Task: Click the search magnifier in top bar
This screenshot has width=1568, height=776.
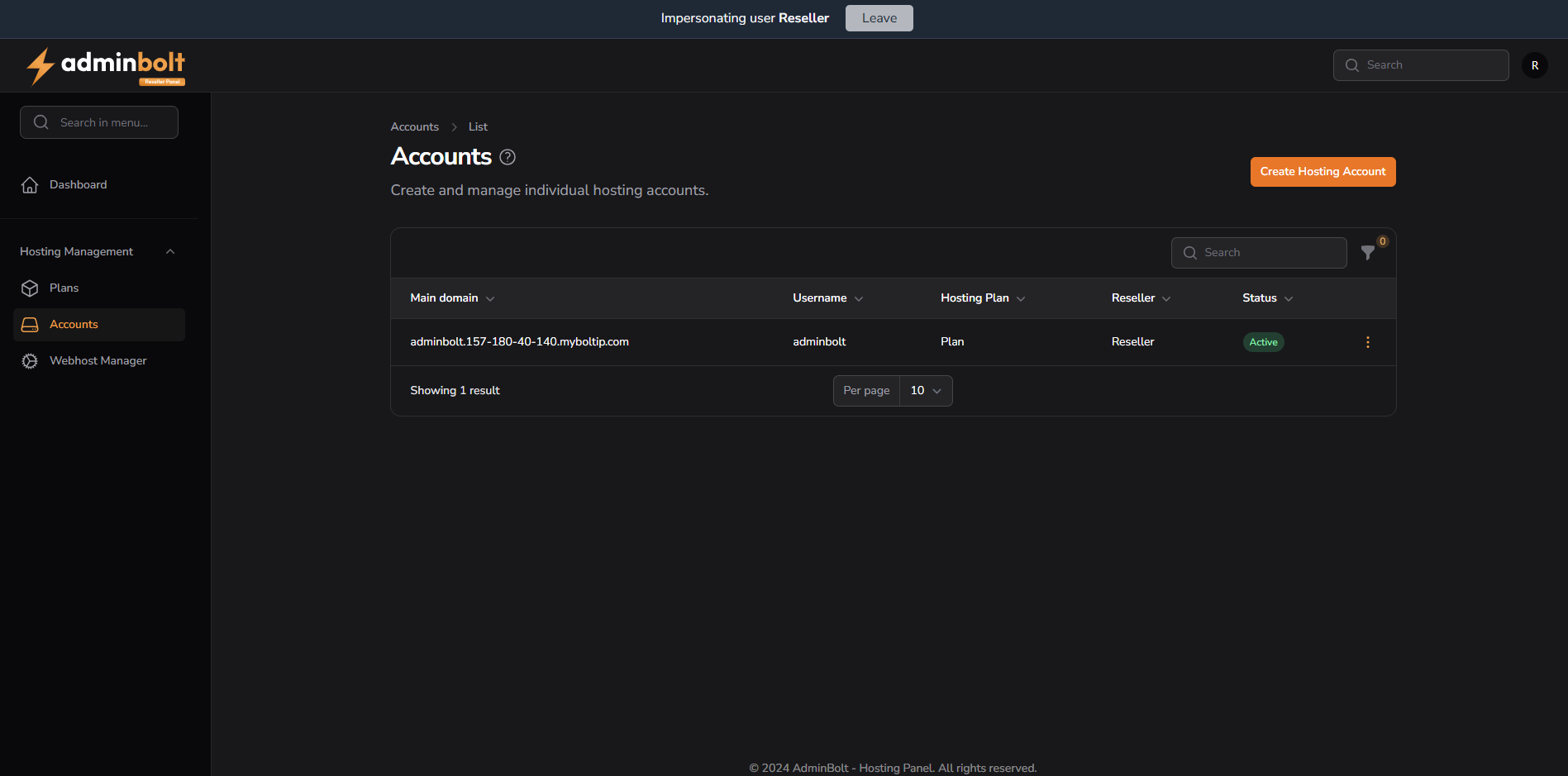Action: pos(1352,64)
